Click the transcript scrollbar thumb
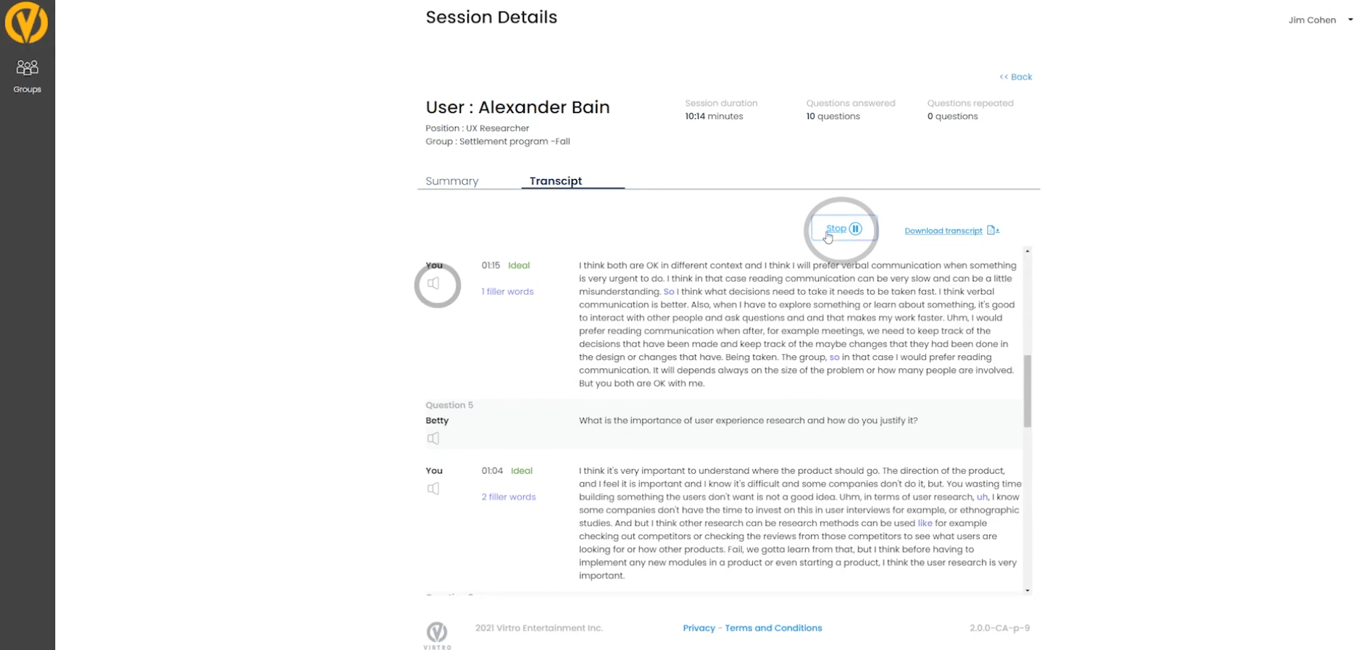This screenshot has width=1366, height=650. point(1027,390)
